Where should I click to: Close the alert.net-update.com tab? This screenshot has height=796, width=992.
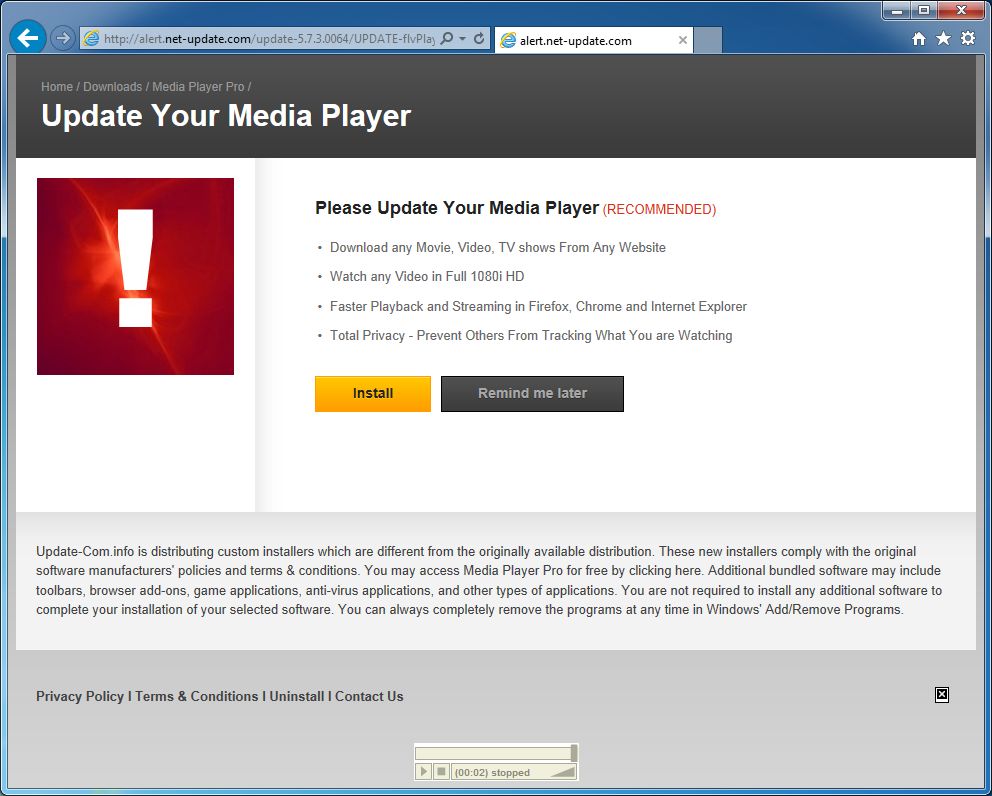click(682, 40)
